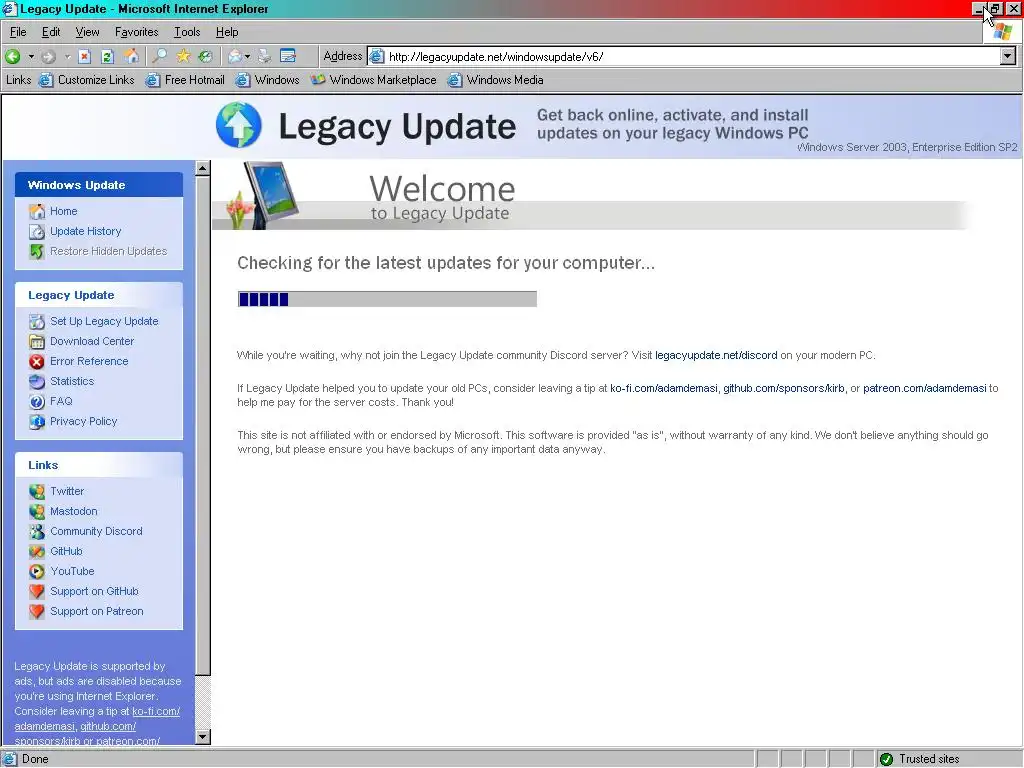Click the legacyupdate.net/discord link

point(716,355)
